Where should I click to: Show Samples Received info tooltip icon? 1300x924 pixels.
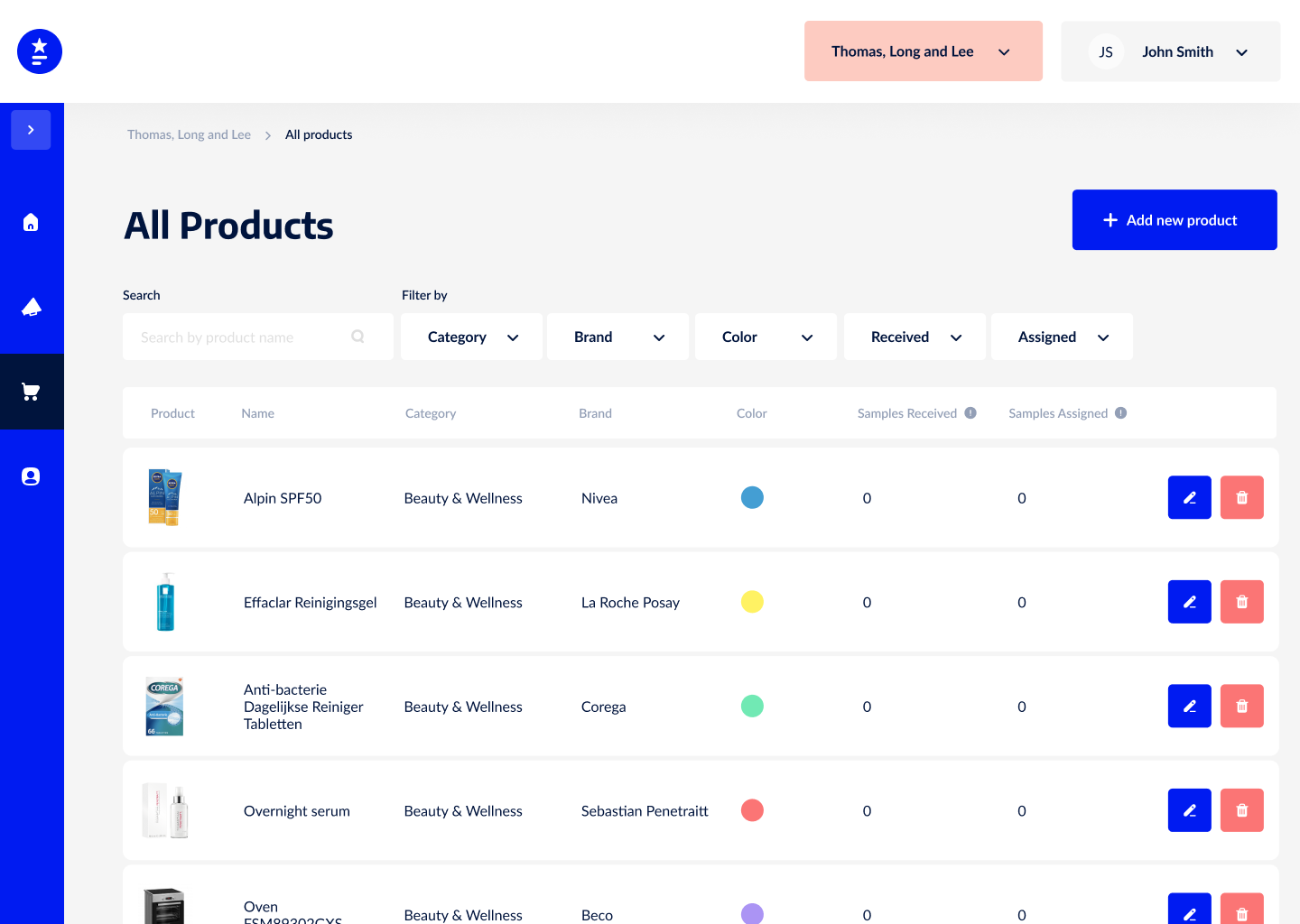tap(970, 413)
